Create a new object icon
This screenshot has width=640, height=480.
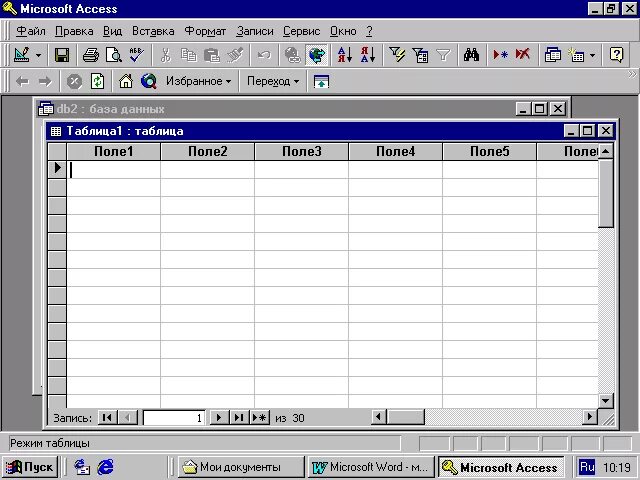pyautogui.click(x=576, y=55)
